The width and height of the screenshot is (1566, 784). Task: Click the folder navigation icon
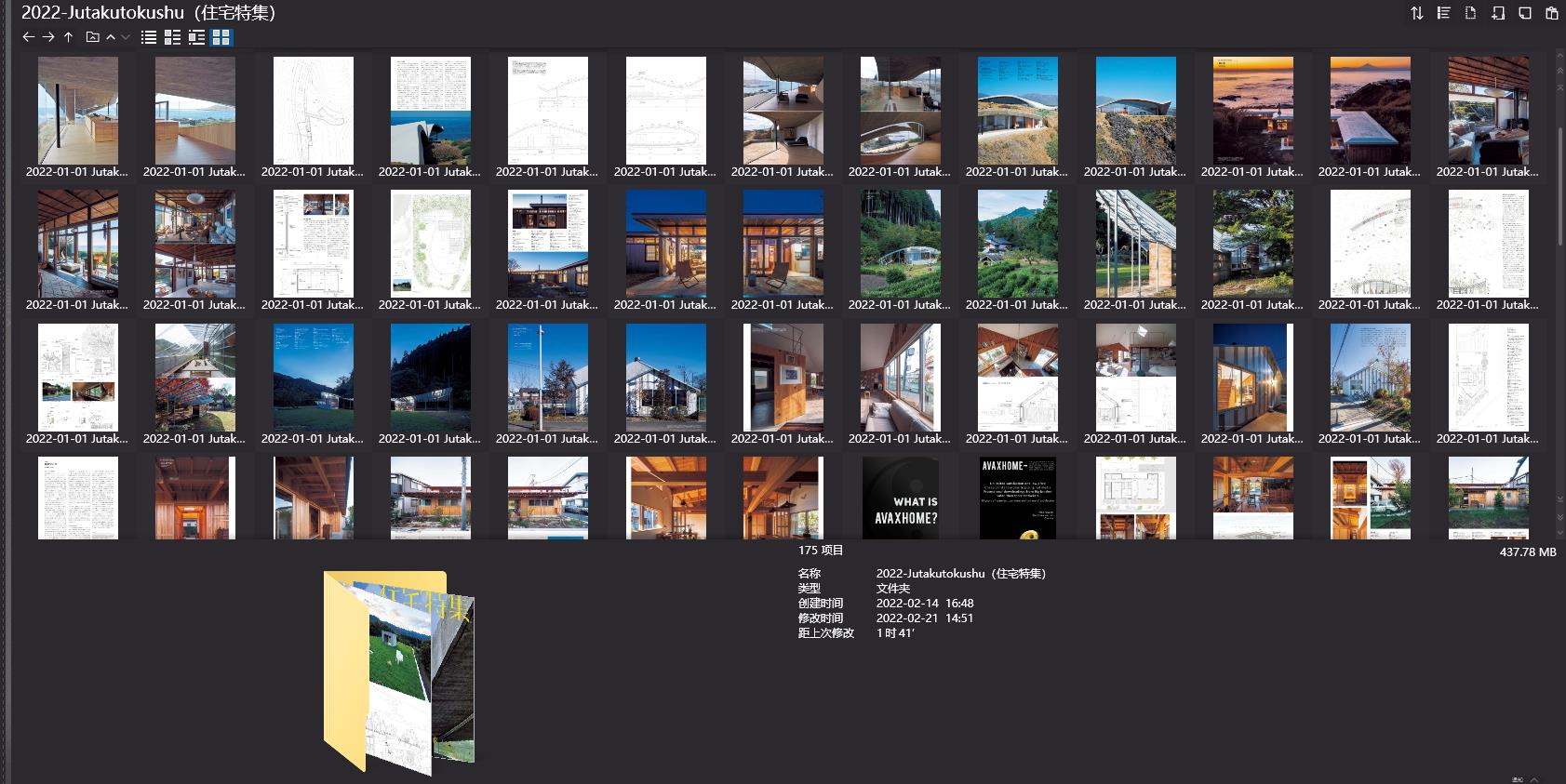pyautogui.click(x=92, y=37)
